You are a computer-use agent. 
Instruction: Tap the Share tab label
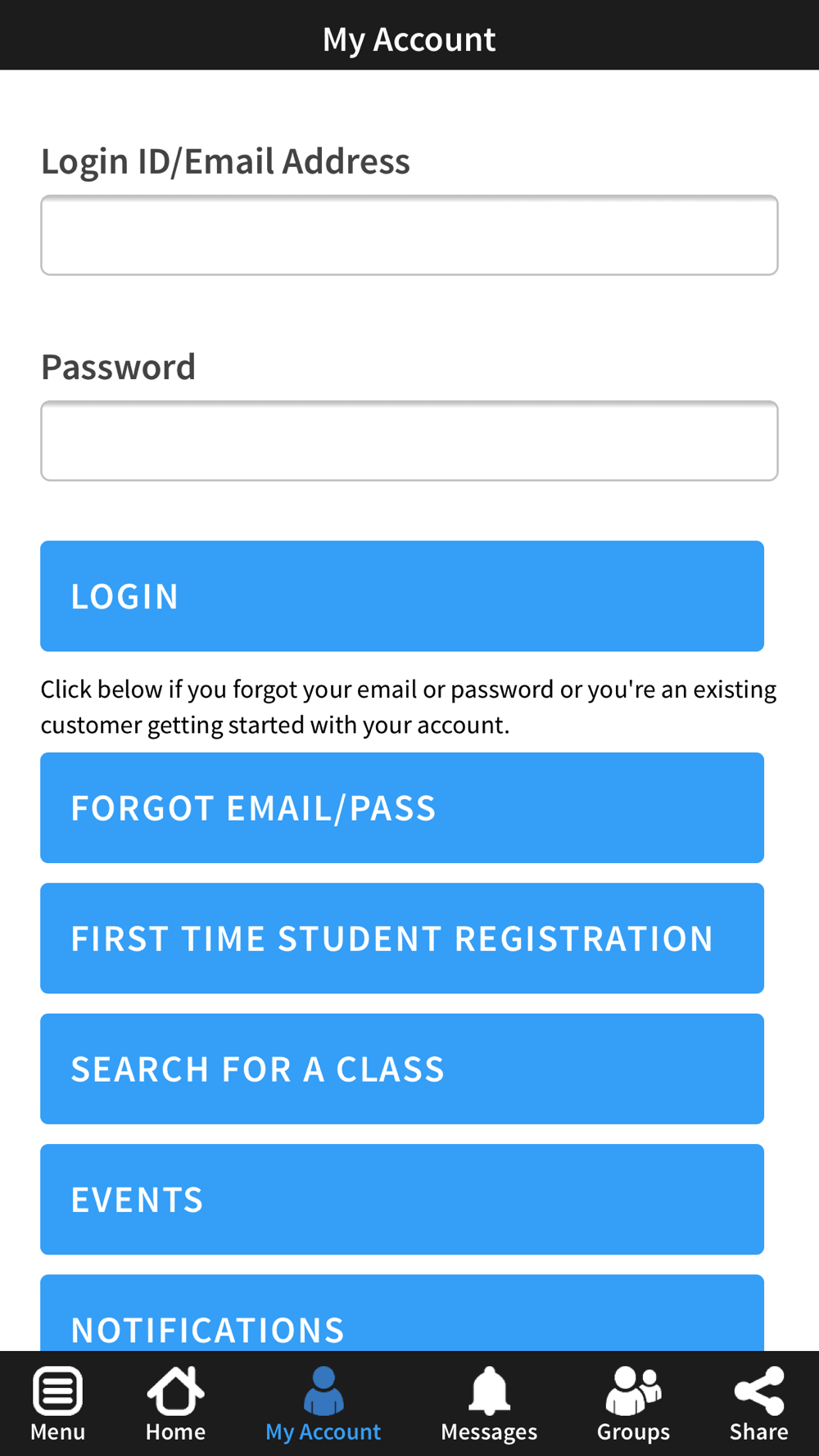(759, 1432)
